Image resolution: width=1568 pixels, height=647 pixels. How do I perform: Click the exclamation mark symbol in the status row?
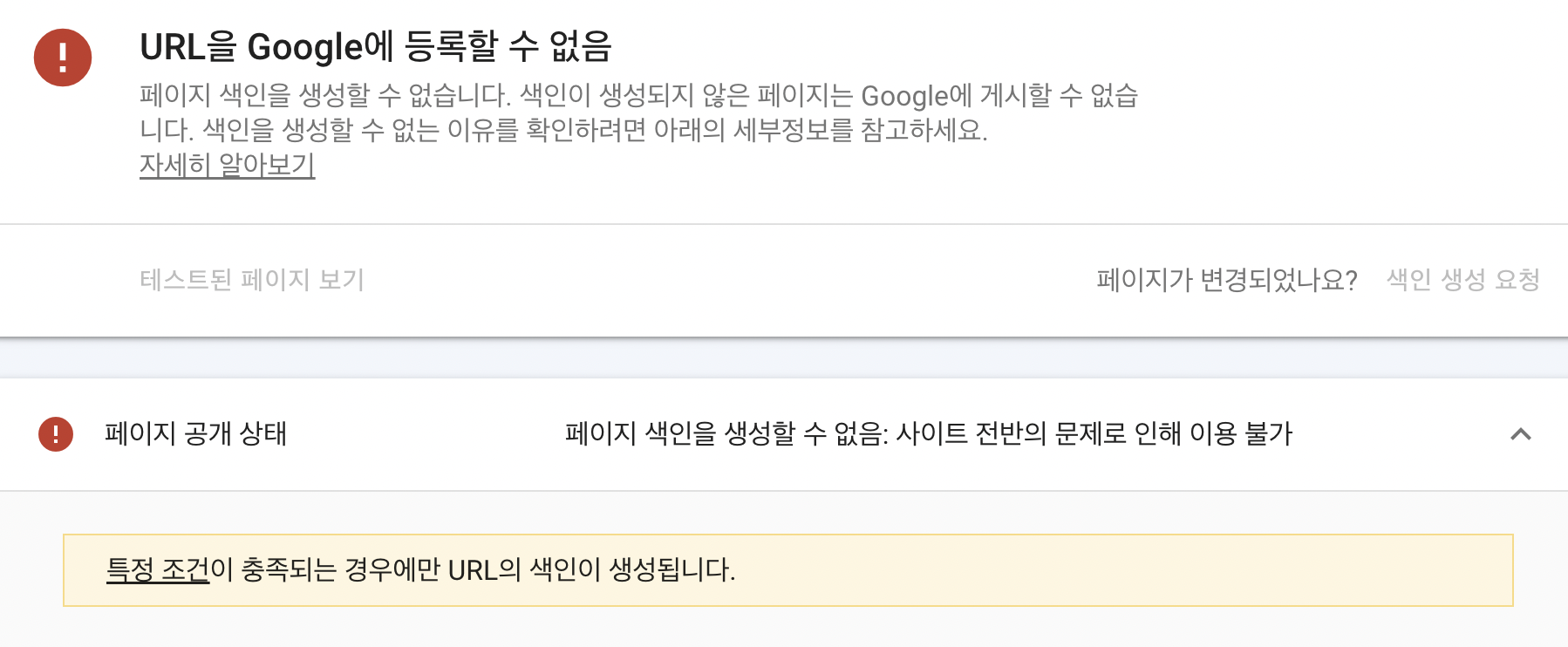click(54, 435)
